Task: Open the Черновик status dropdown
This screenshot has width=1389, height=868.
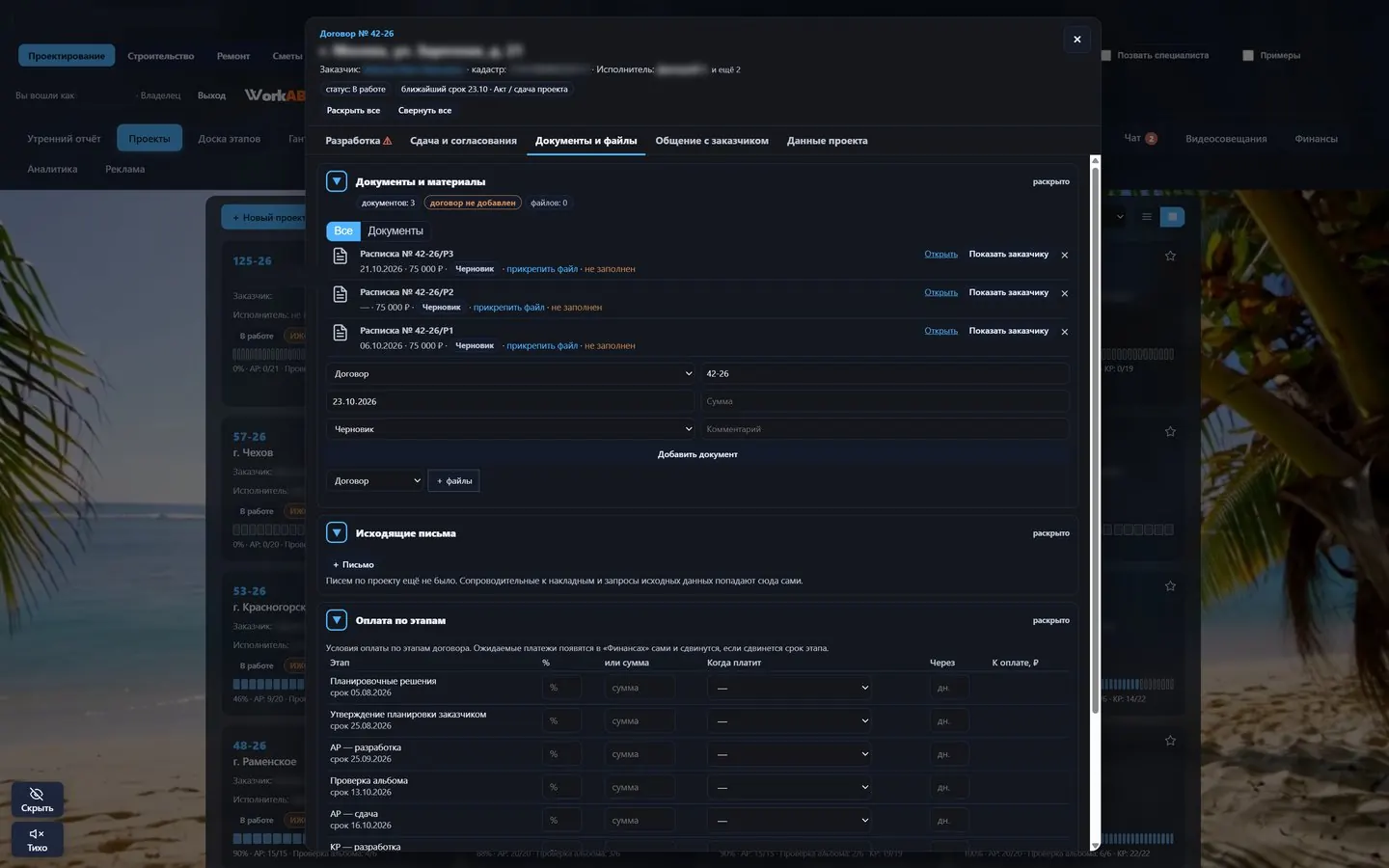Action: click(x=512, y=429)
